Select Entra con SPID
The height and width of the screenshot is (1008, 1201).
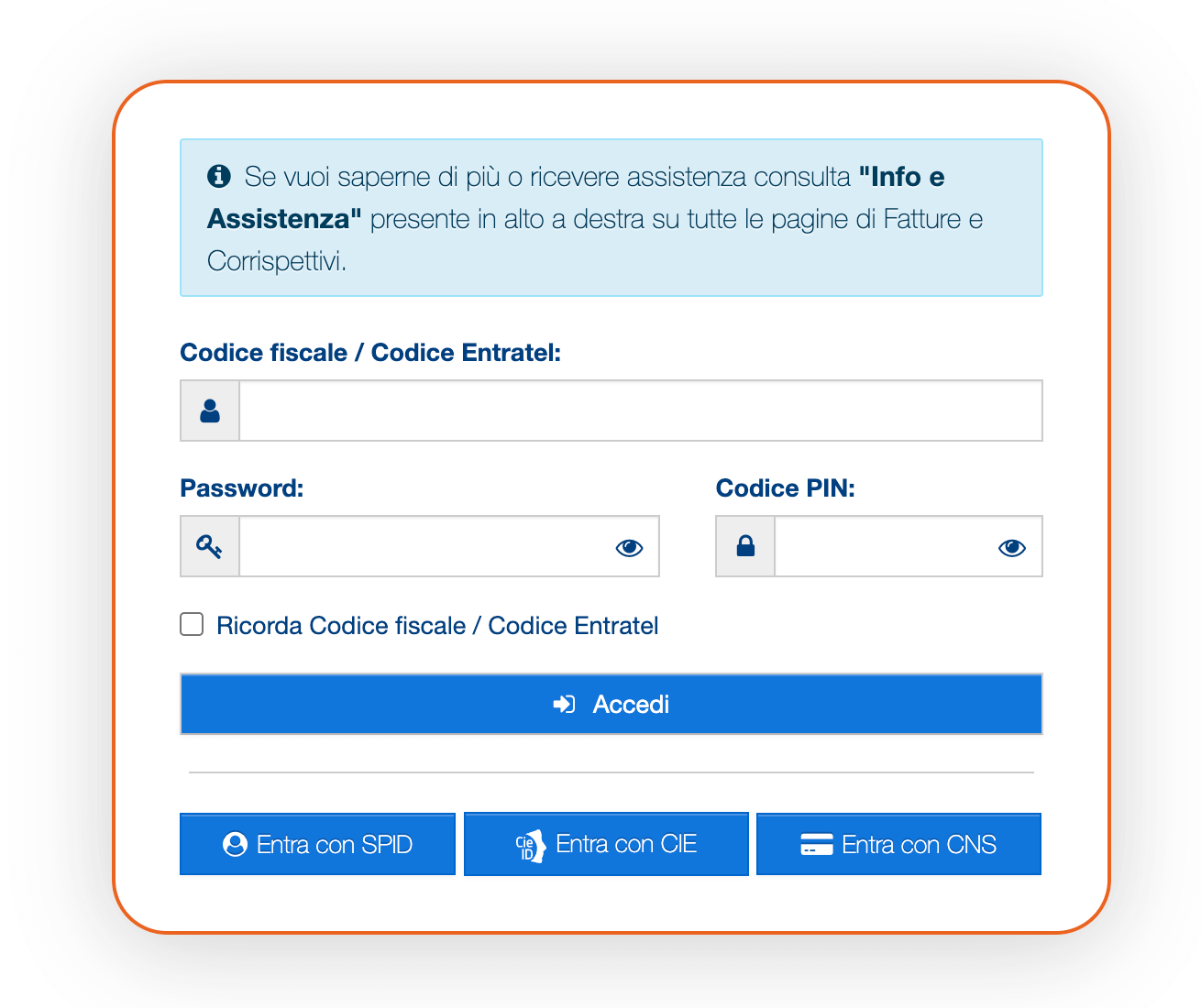pyautogui.click(x=317, y=844)
